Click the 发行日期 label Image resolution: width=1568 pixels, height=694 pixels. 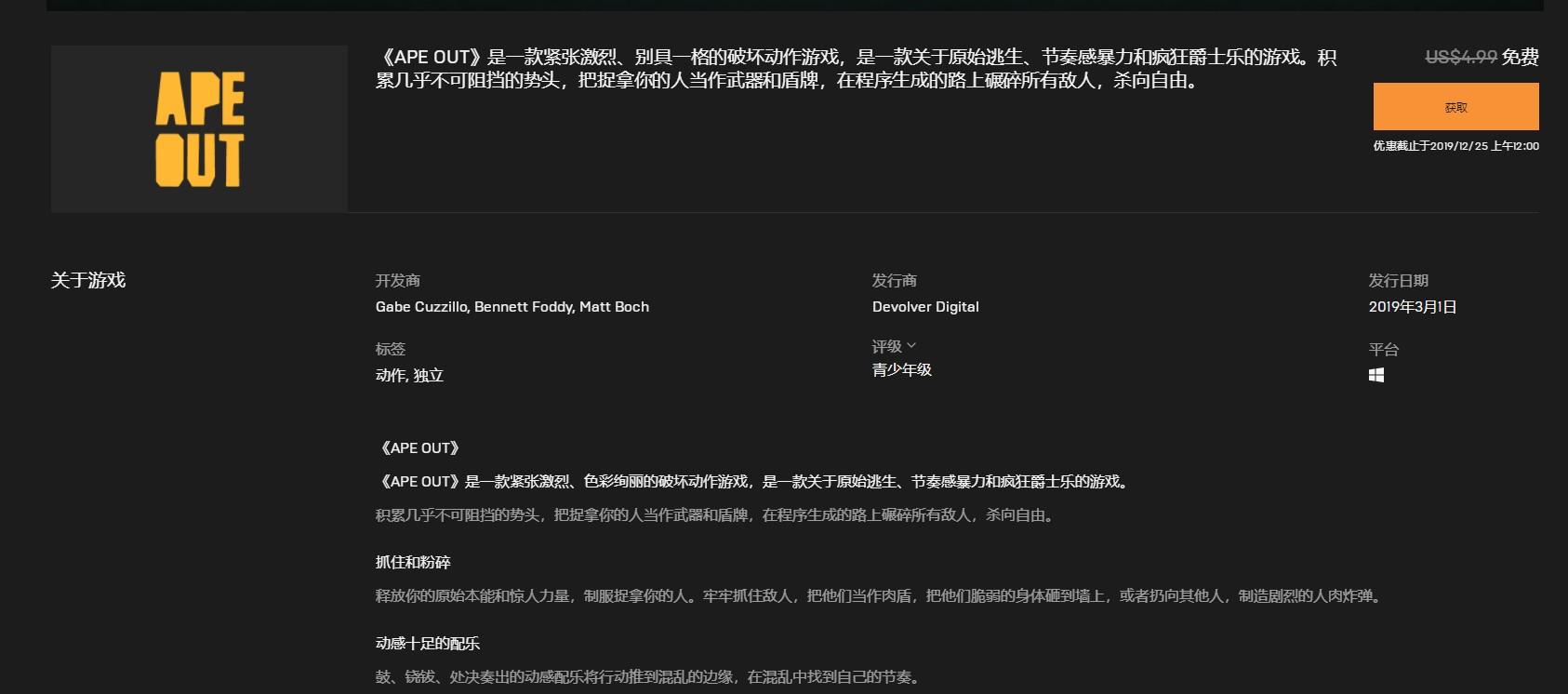point(1399,280)
